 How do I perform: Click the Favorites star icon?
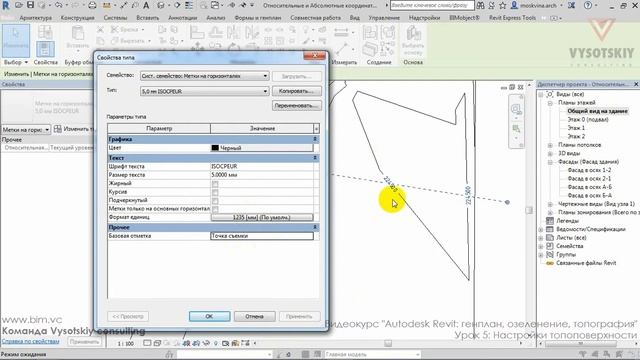point(502,6)
